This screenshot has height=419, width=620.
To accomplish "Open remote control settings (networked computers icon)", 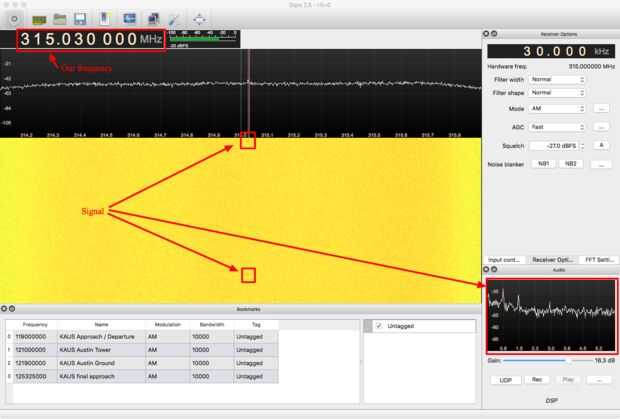I will coord(153,19).
